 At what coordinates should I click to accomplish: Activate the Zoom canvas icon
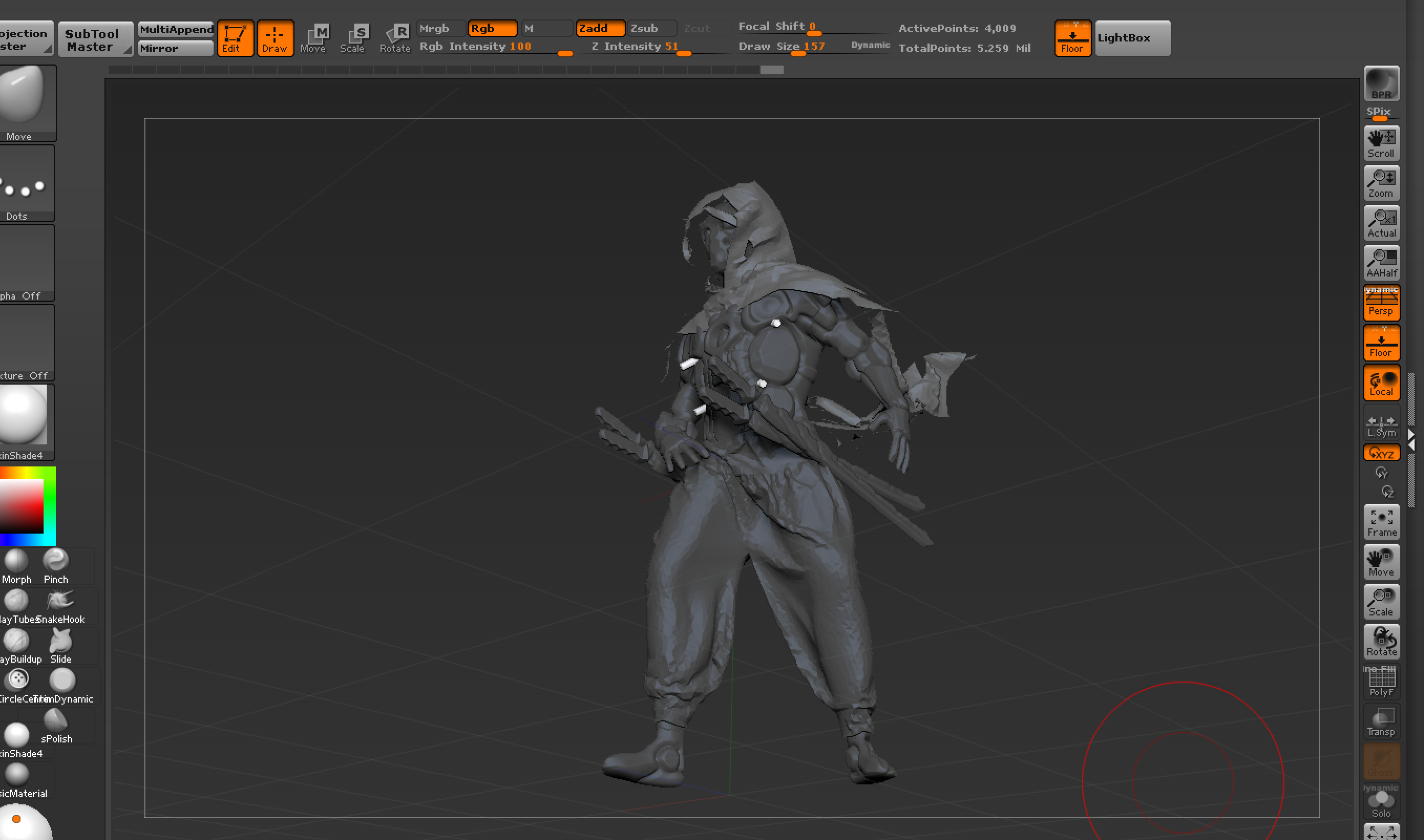tap(1381, 184)
